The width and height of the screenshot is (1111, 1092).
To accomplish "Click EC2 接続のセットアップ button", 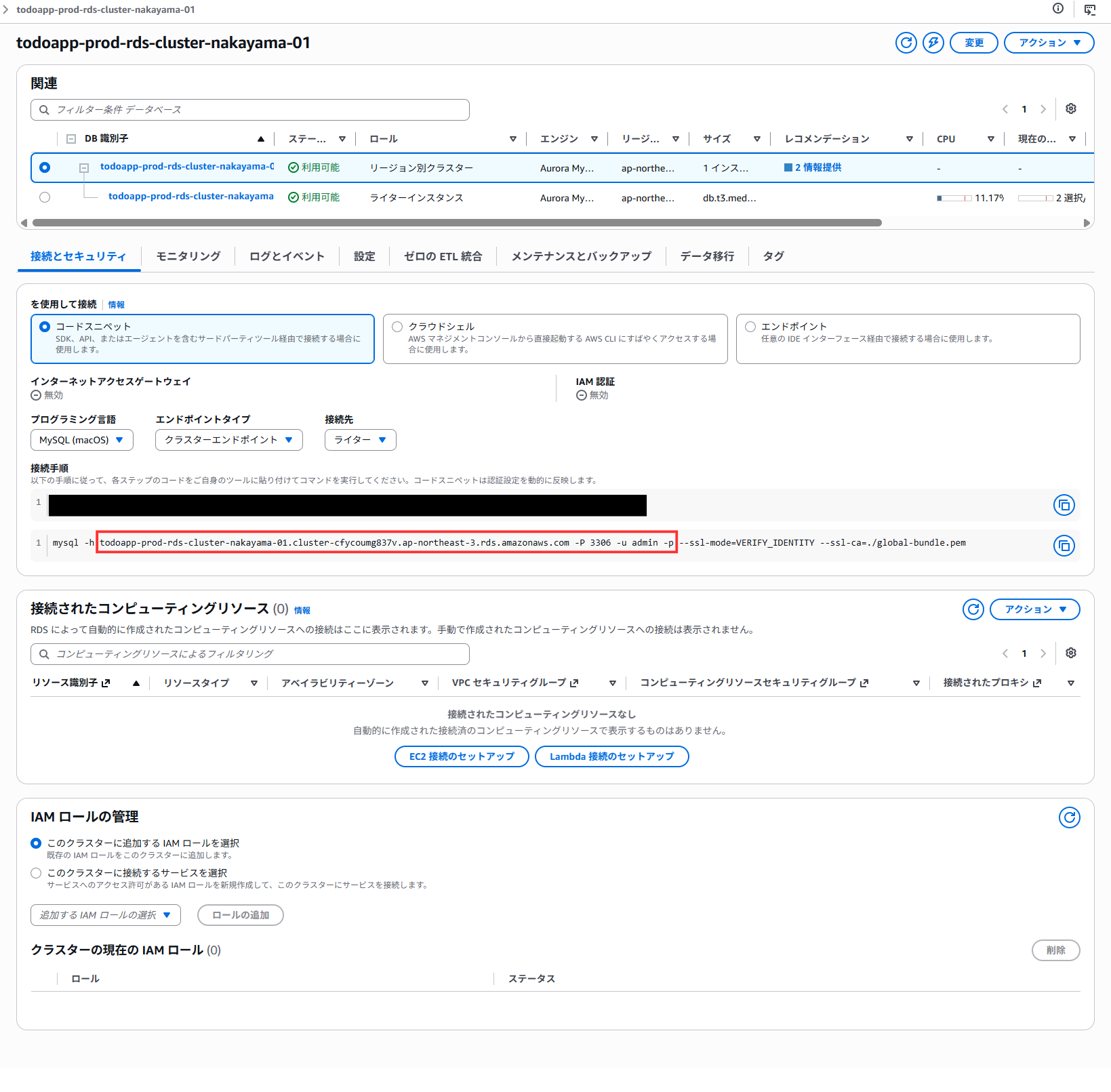I will (x=462, y=756).
